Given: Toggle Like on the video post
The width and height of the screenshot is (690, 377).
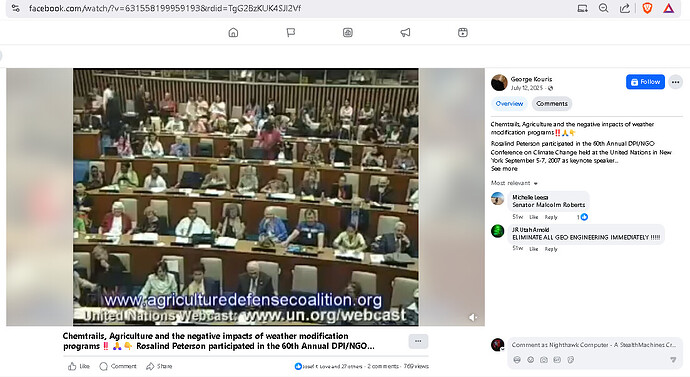Looking at the screenshot, I should tap(79, 366).
